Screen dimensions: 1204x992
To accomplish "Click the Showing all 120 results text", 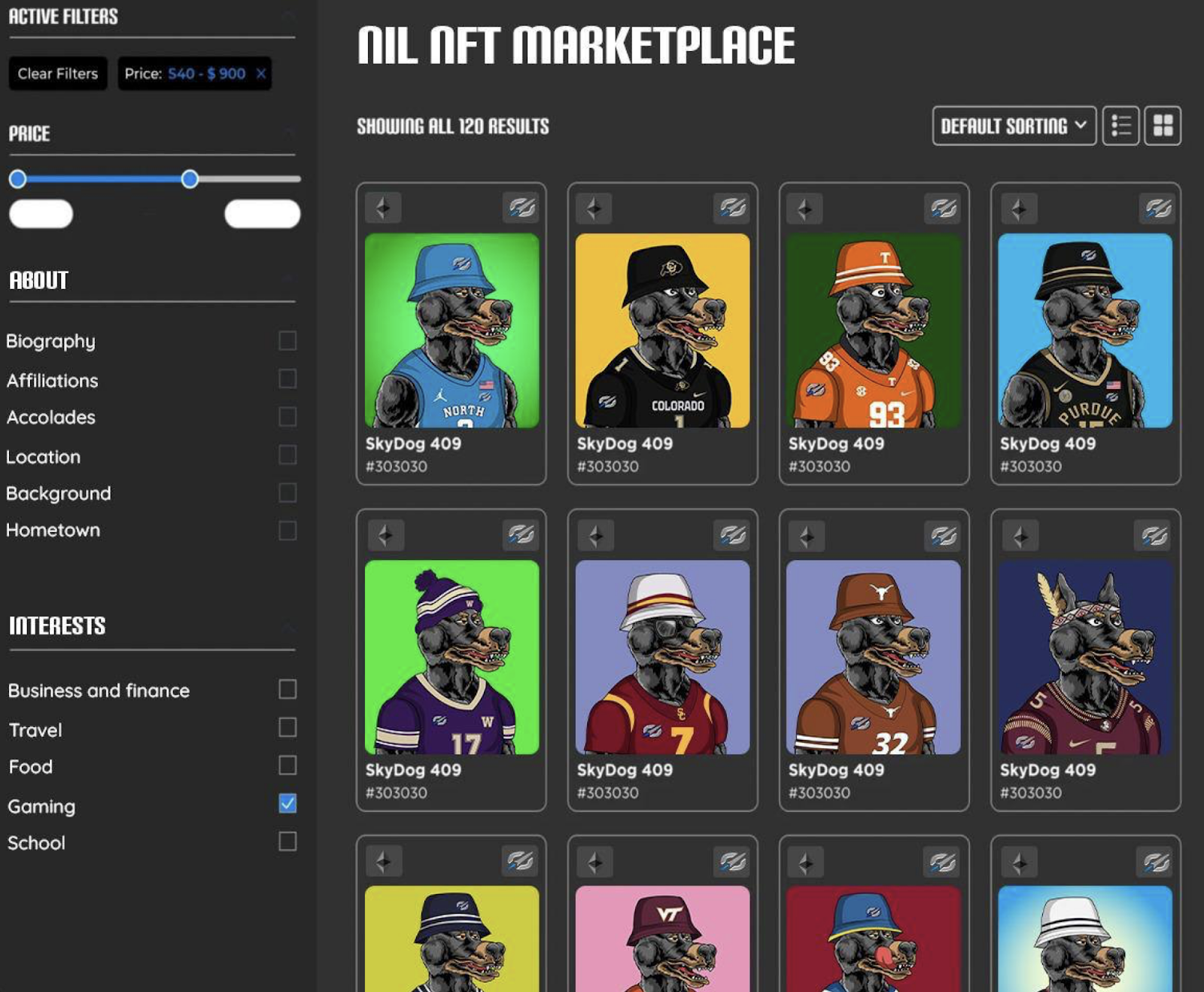I will (453, 126).
